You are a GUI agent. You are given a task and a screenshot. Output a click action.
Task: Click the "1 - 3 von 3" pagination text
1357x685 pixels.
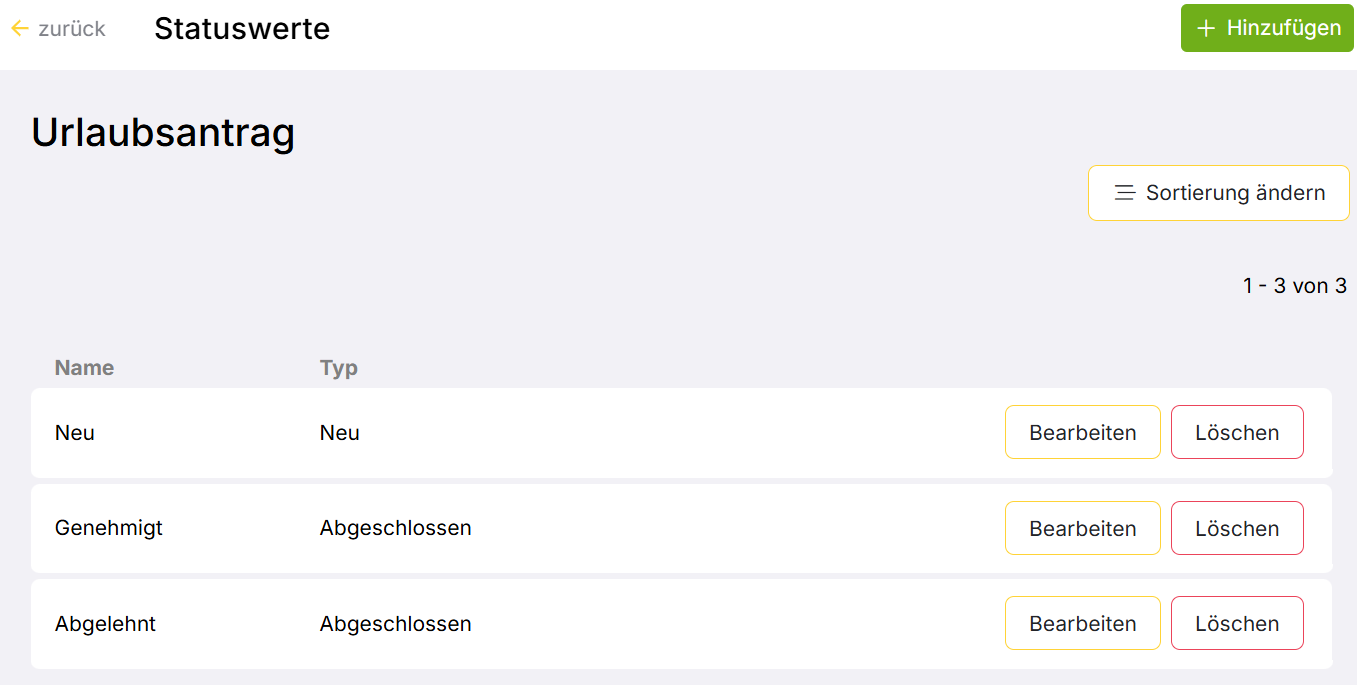[1294, 286]
